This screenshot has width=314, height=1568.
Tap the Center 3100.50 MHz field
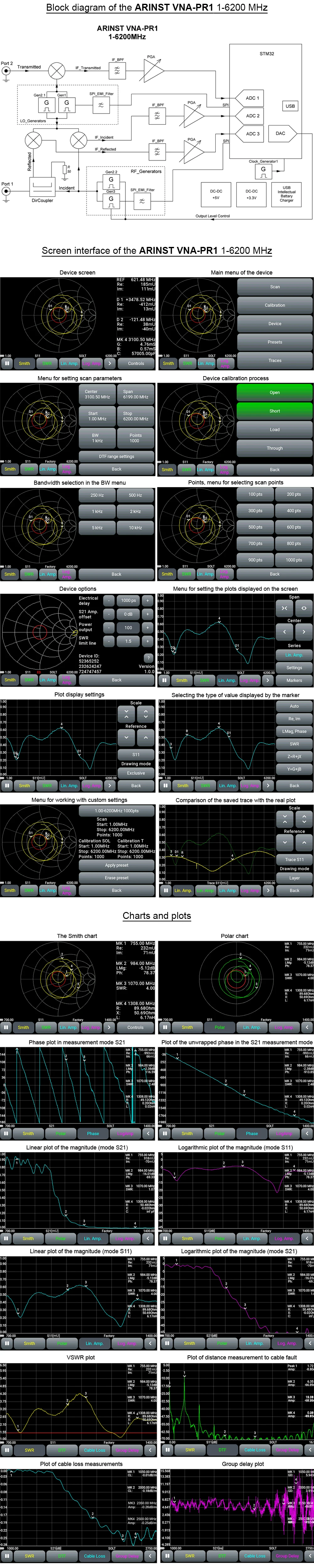(98, 394)
